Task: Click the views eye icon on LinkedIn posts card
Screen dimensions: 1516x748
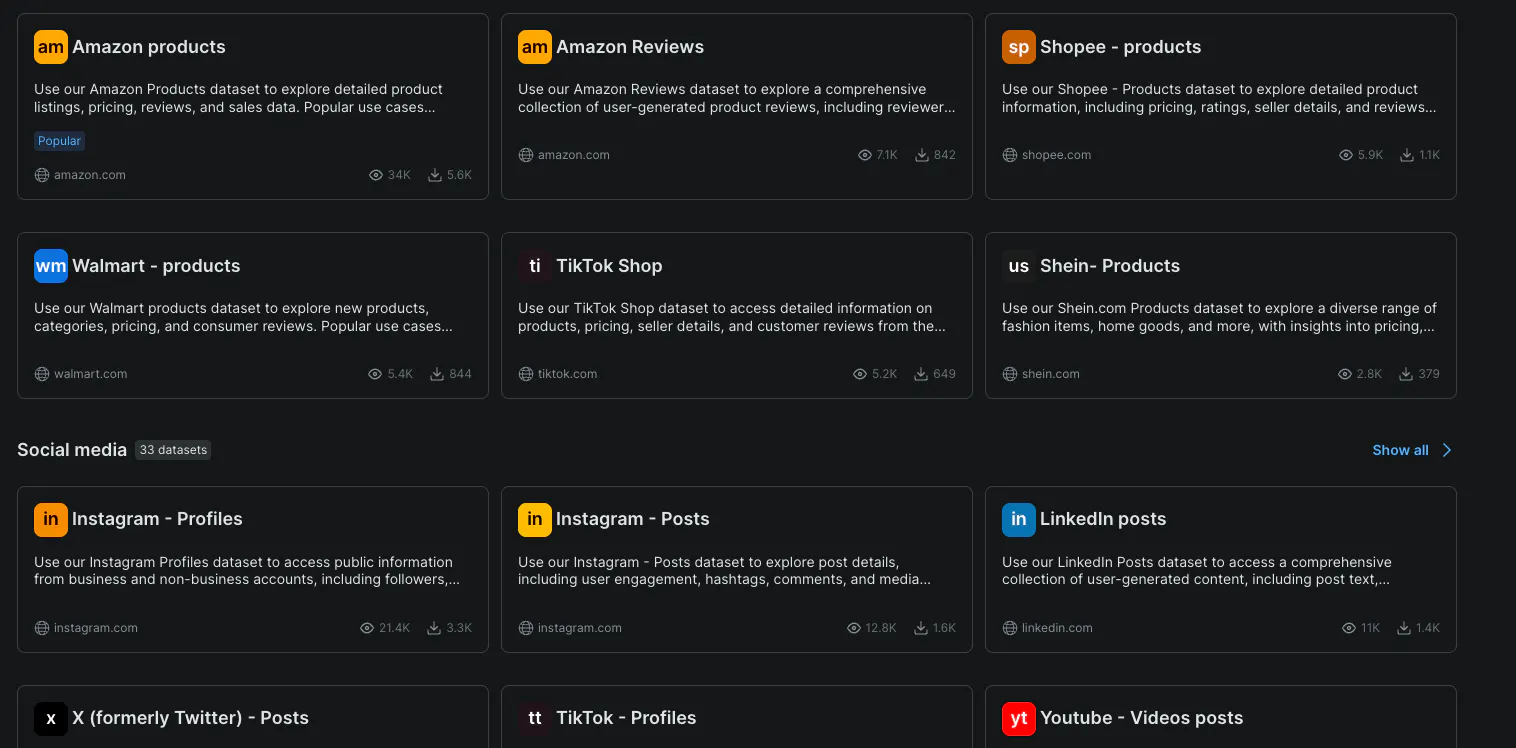Action: 1349,628
